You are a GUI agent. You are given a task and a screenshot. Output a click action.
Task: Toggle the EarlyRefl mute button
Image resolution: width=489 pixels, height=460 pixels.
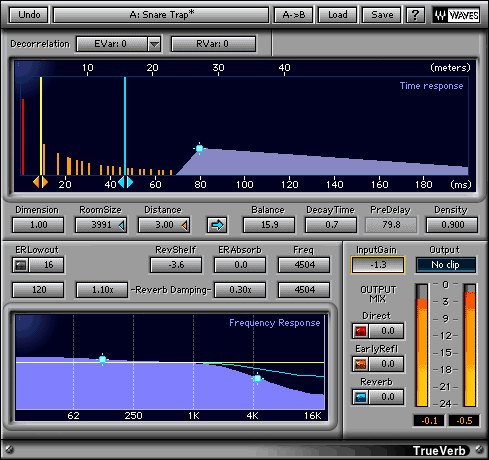[x=360, y=364]
